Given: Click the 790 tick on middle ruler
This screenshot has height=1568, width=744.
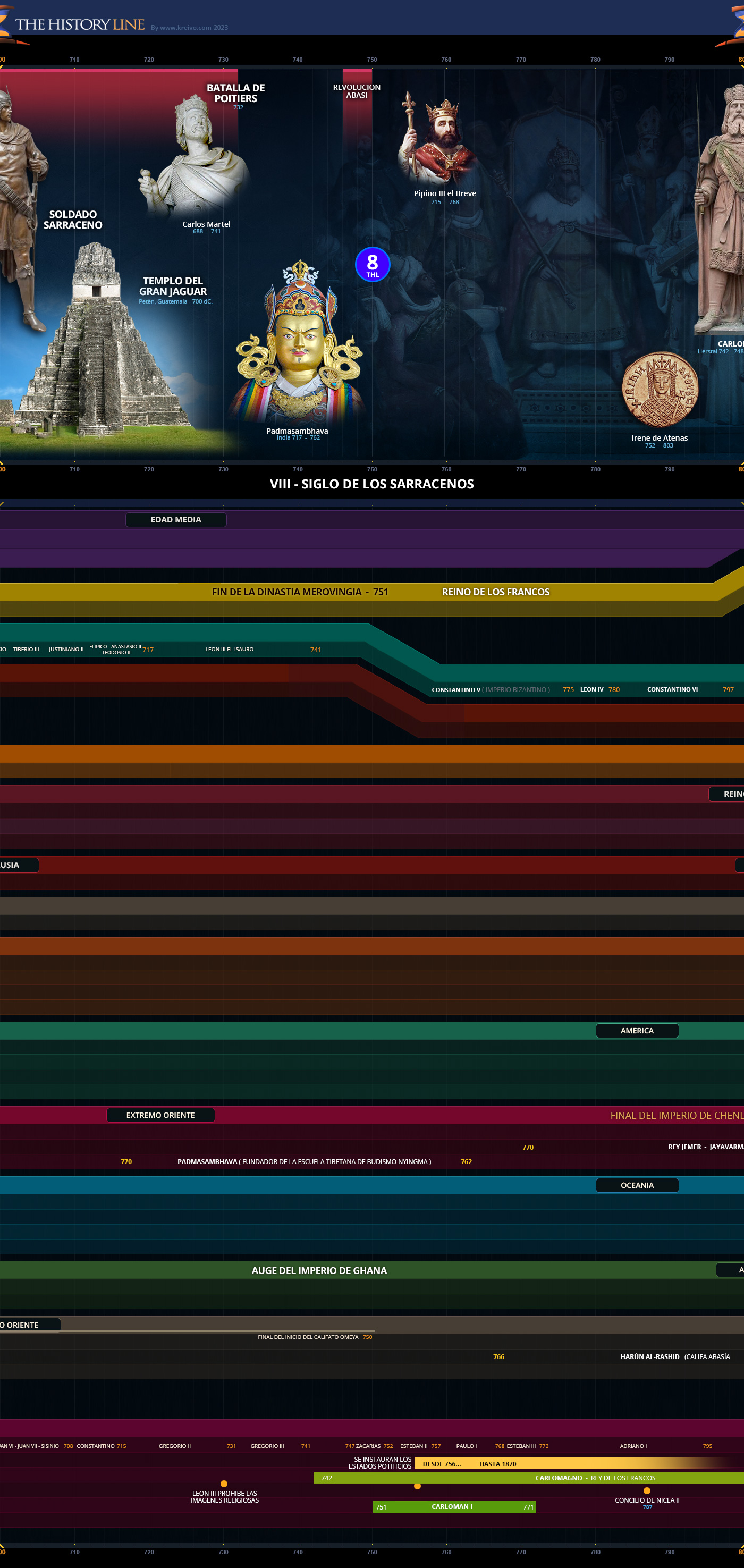Looking at the screenshot, I should tap(669, 469).
